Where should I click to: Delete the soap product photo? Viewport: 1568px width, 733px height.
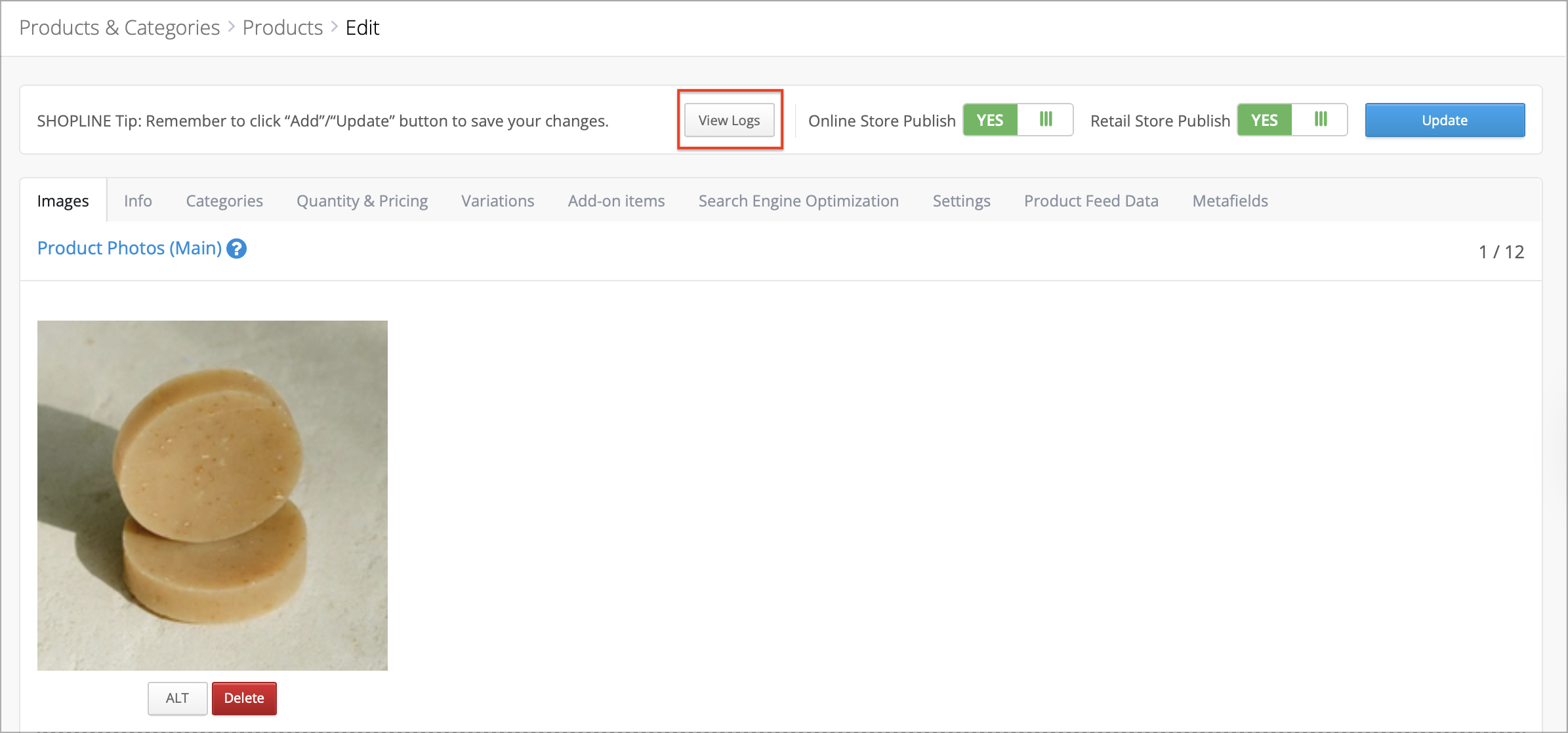244,698
